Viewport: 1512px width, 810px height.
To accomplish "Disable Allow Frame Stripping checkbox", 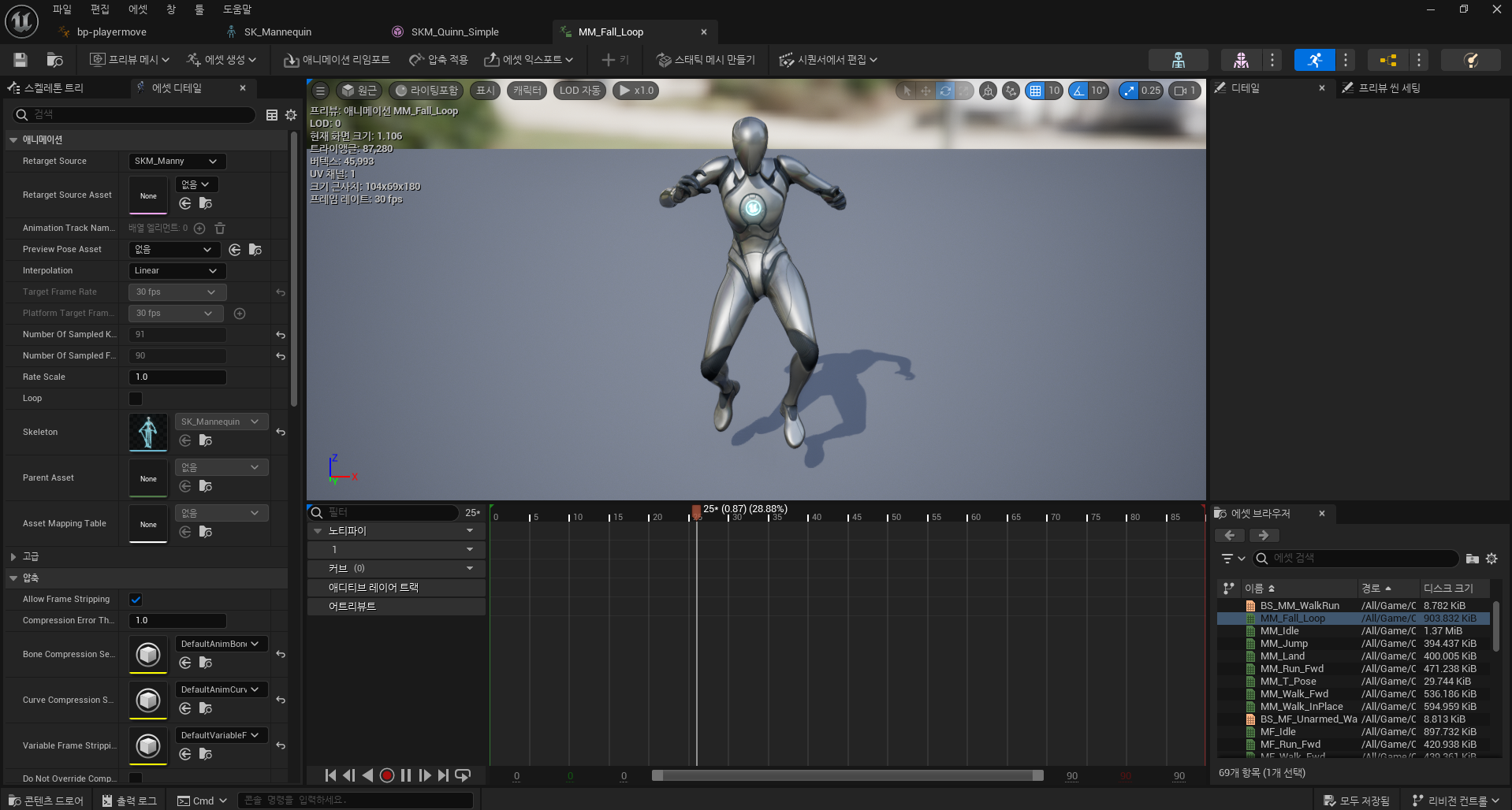I will point(136,600).
